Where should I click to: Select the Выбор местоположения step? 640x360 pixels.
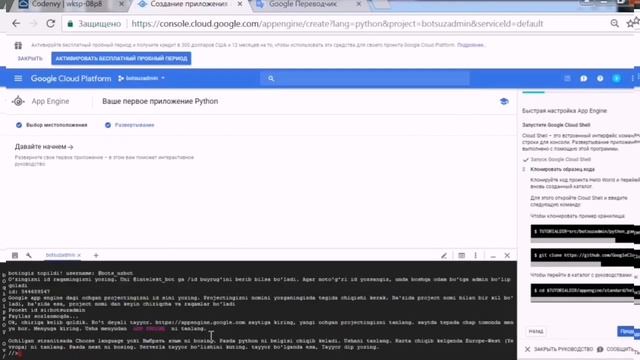(51, 125)
